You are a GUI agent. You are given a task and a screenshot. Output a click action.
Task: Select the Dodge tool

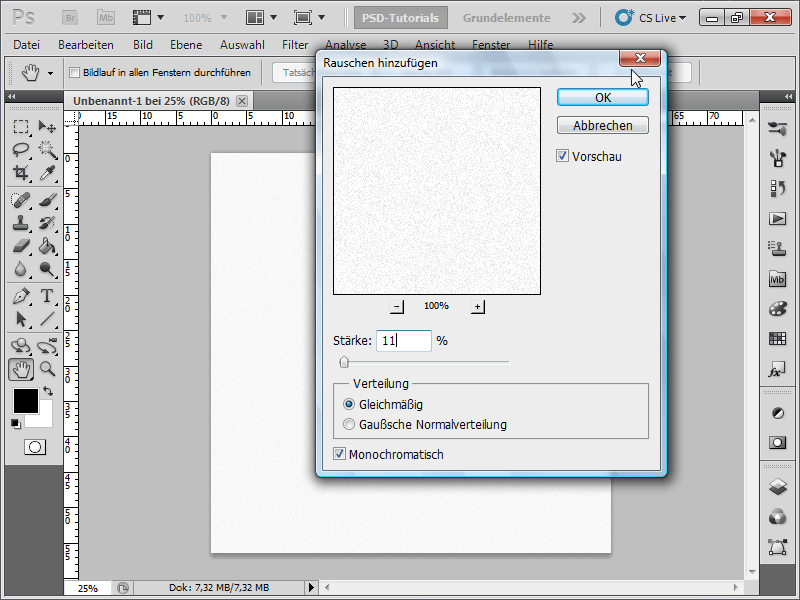click(x=47, y=269)
